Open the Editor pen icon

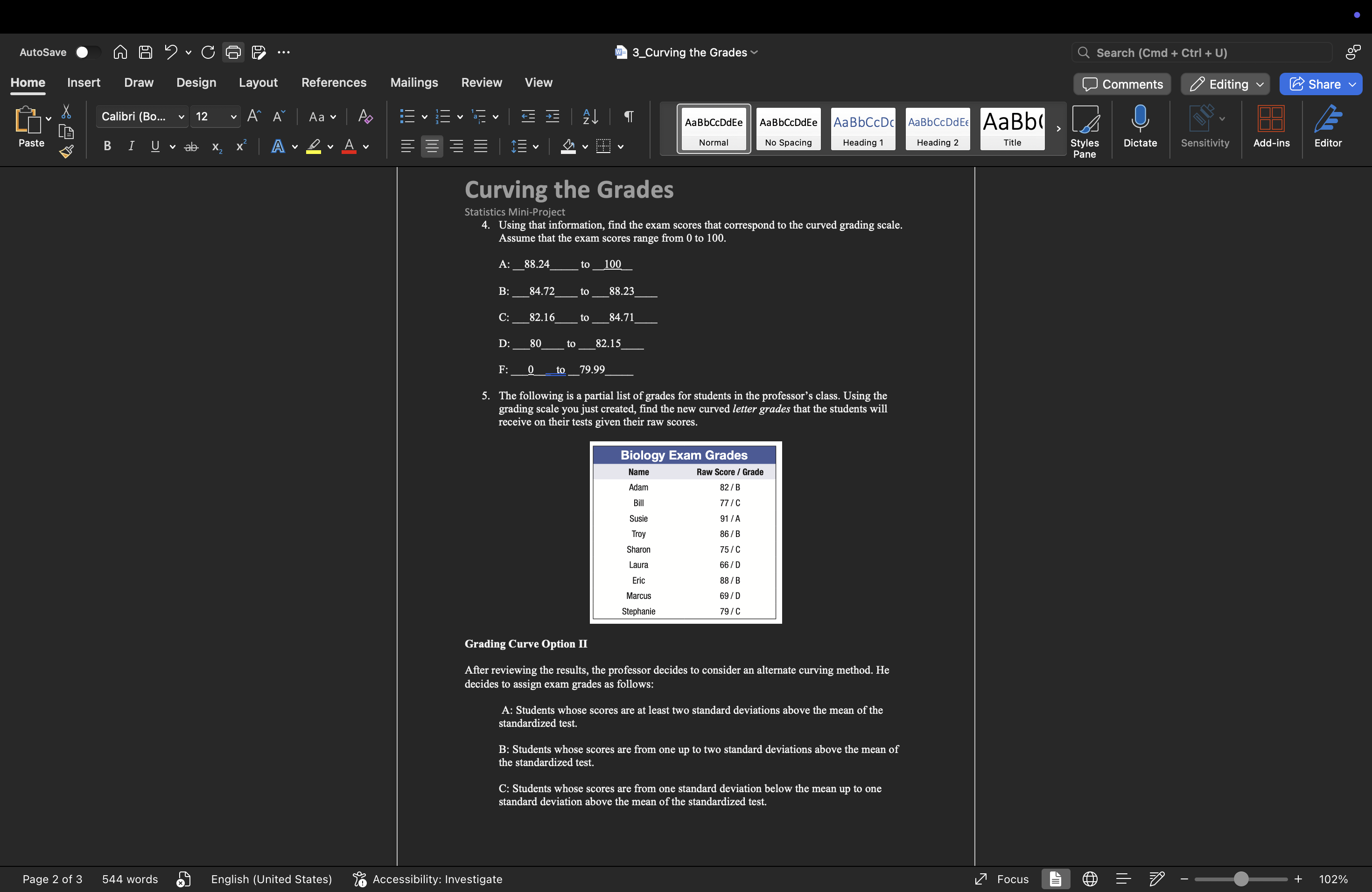click(x=1327, y=118)
